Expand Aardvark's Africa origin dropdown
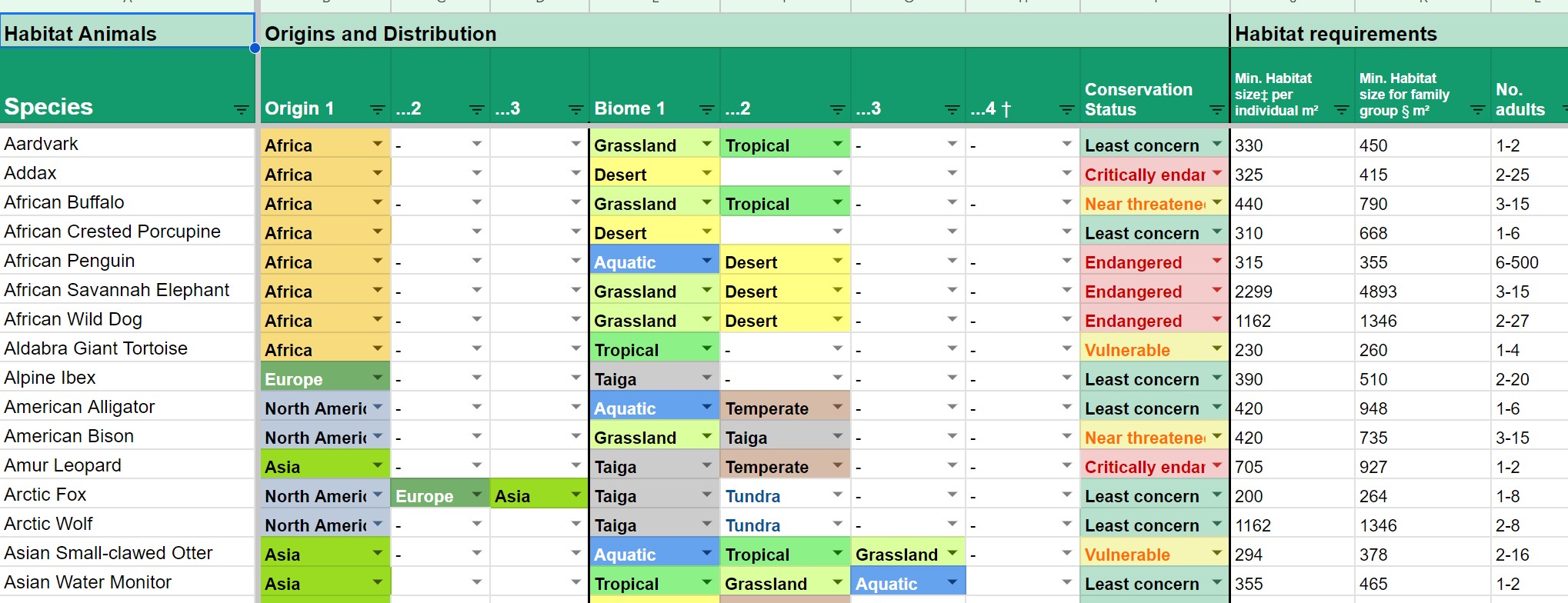This screenshot has width=1568, height=603. coord(378,144)
